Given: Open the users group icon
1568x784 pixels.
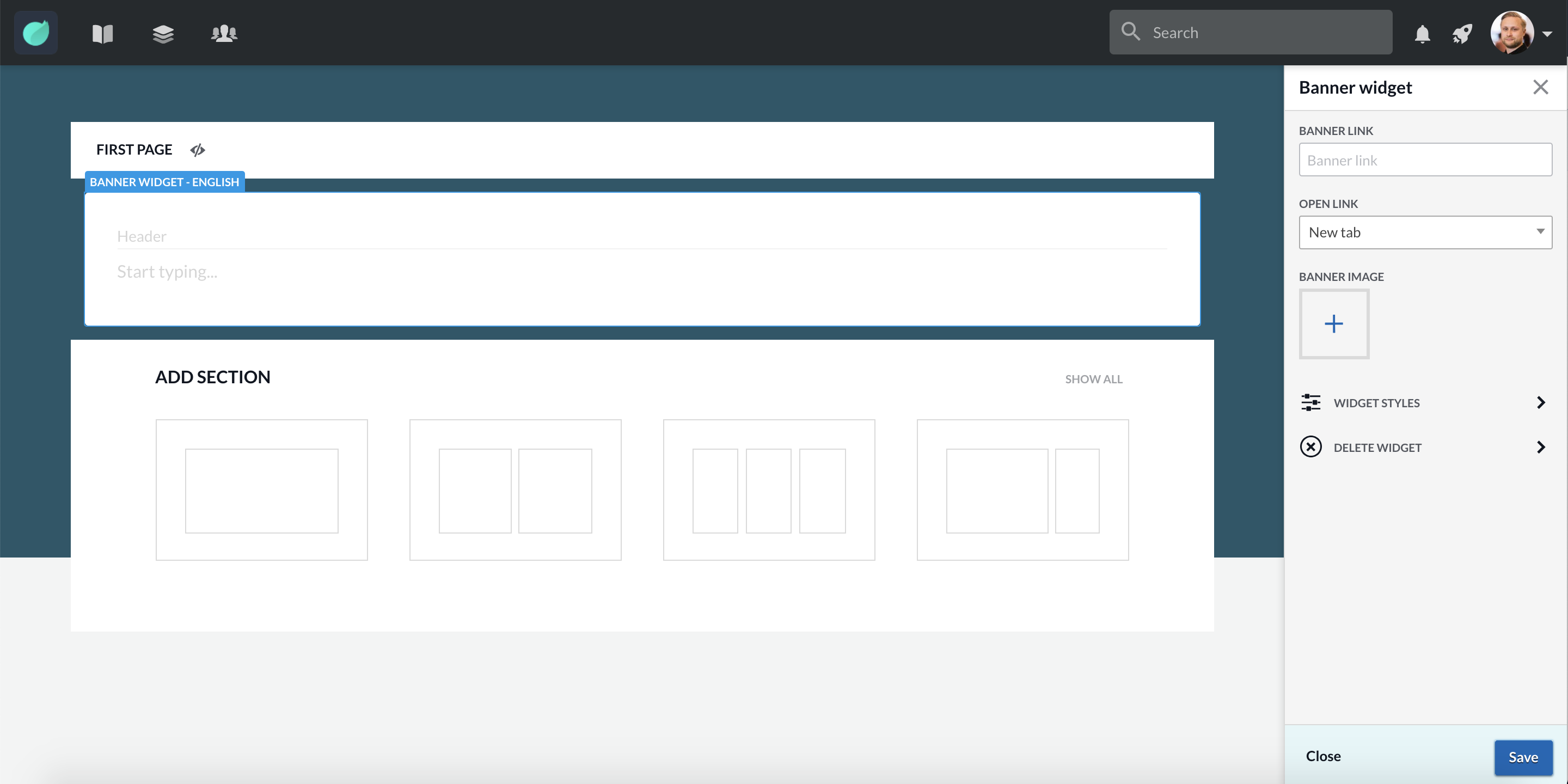Looking at the screenshot, I should tap(224, 33).
